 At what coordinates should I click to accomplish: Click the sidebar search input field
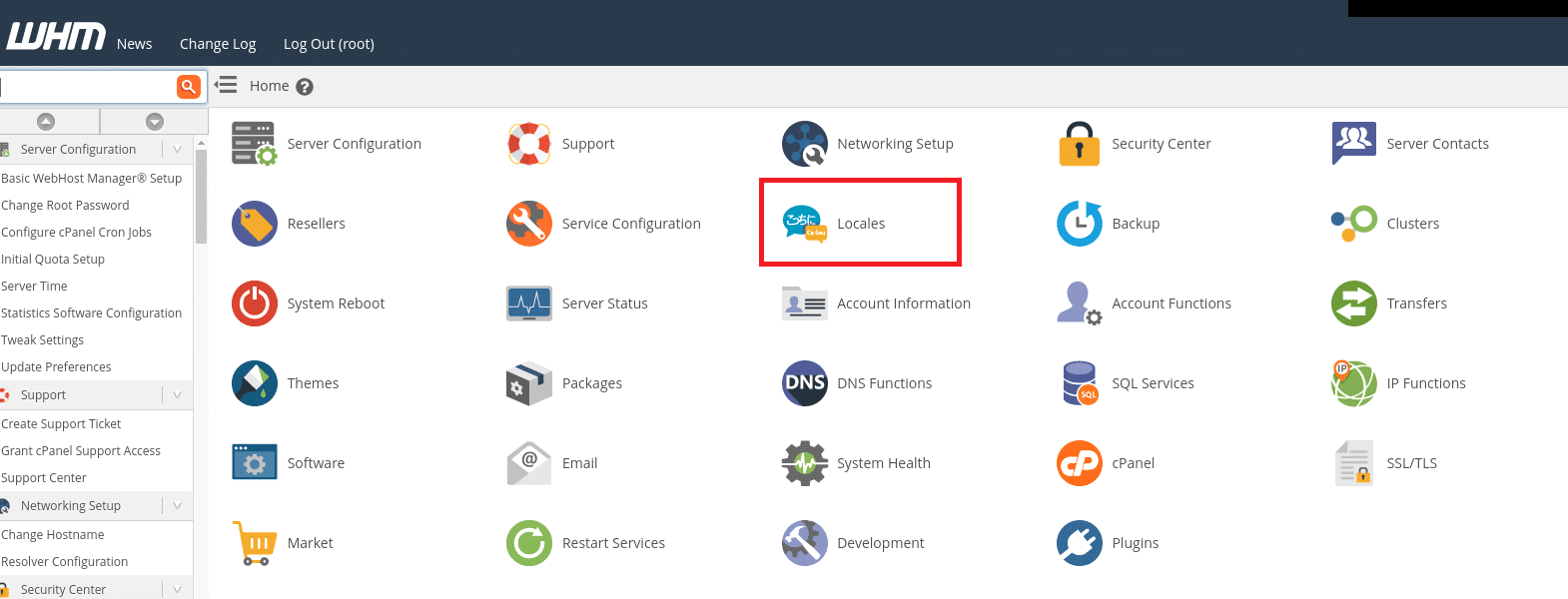[88, 87]
